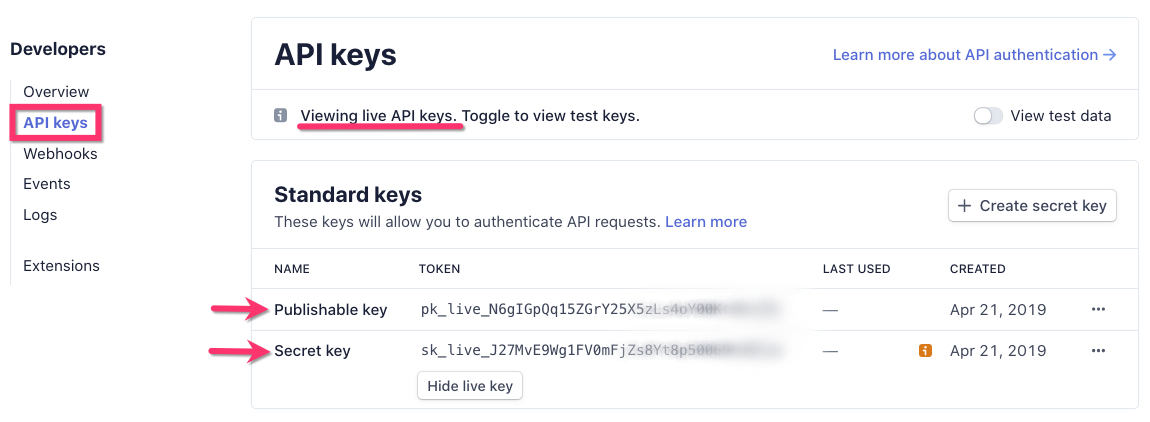Click the plus icon on Create secret key
1150x422 pixels.
coord(964,206)
